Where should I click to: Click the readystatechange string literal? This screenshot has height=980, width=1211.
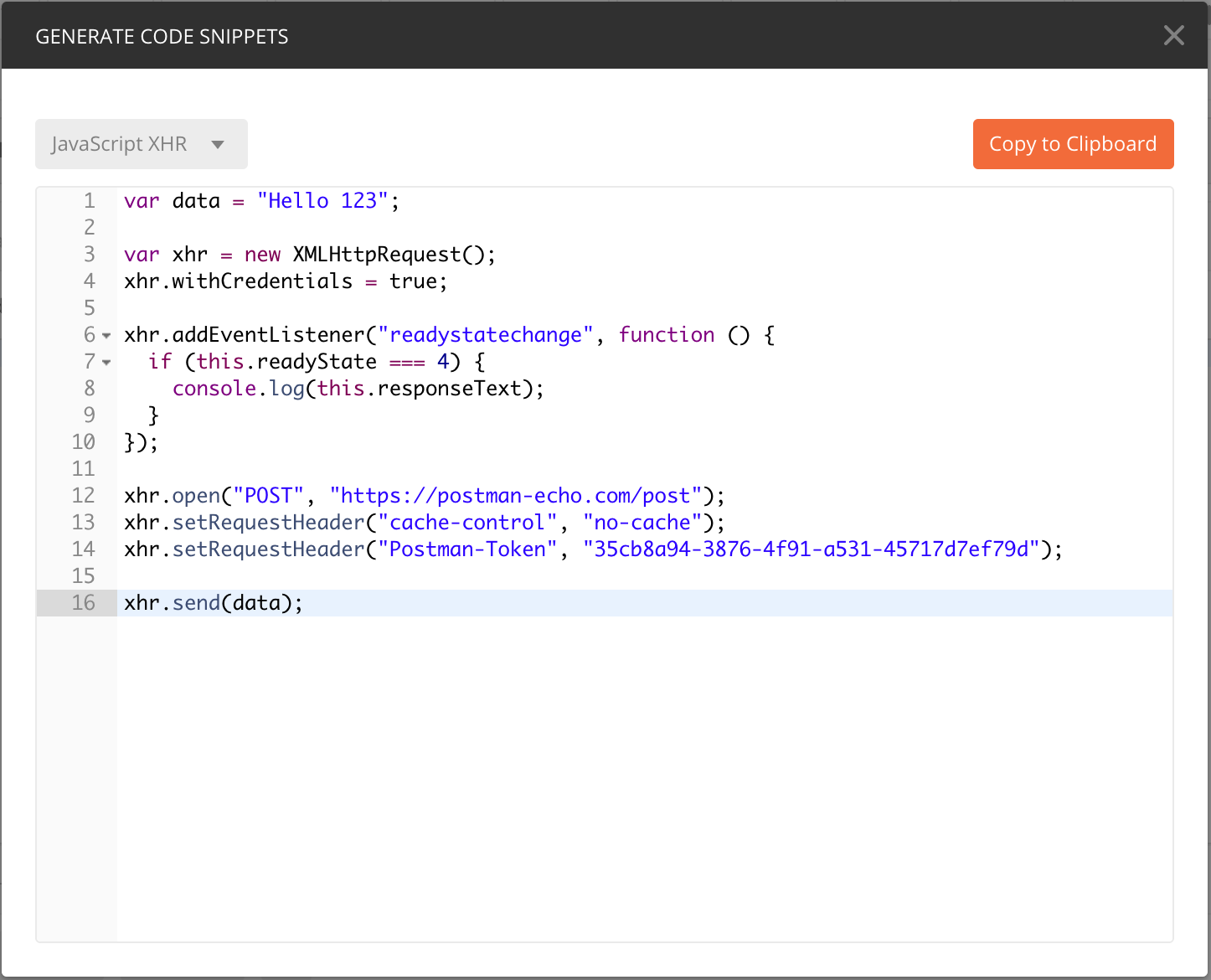pos(486,334)
